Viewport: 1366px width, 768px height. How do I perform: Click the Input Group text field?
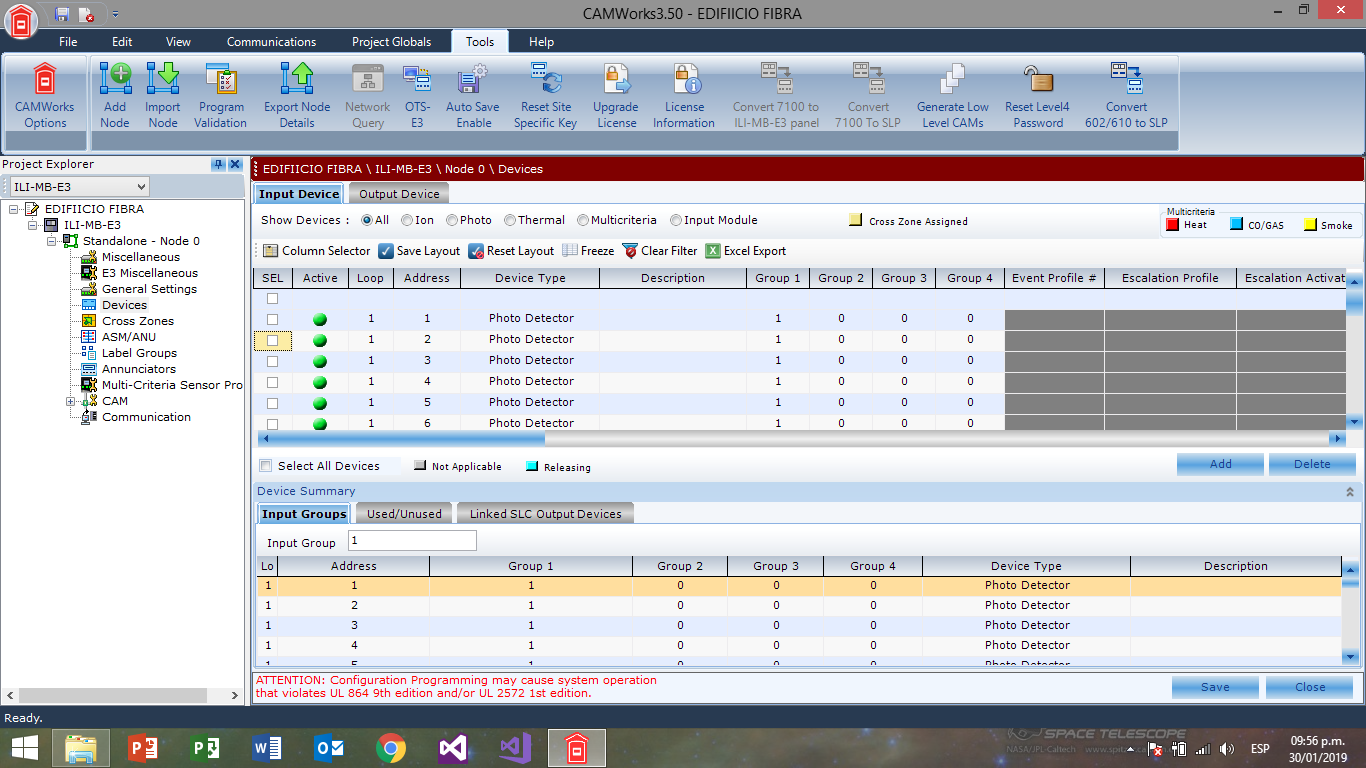pos(412,541)
